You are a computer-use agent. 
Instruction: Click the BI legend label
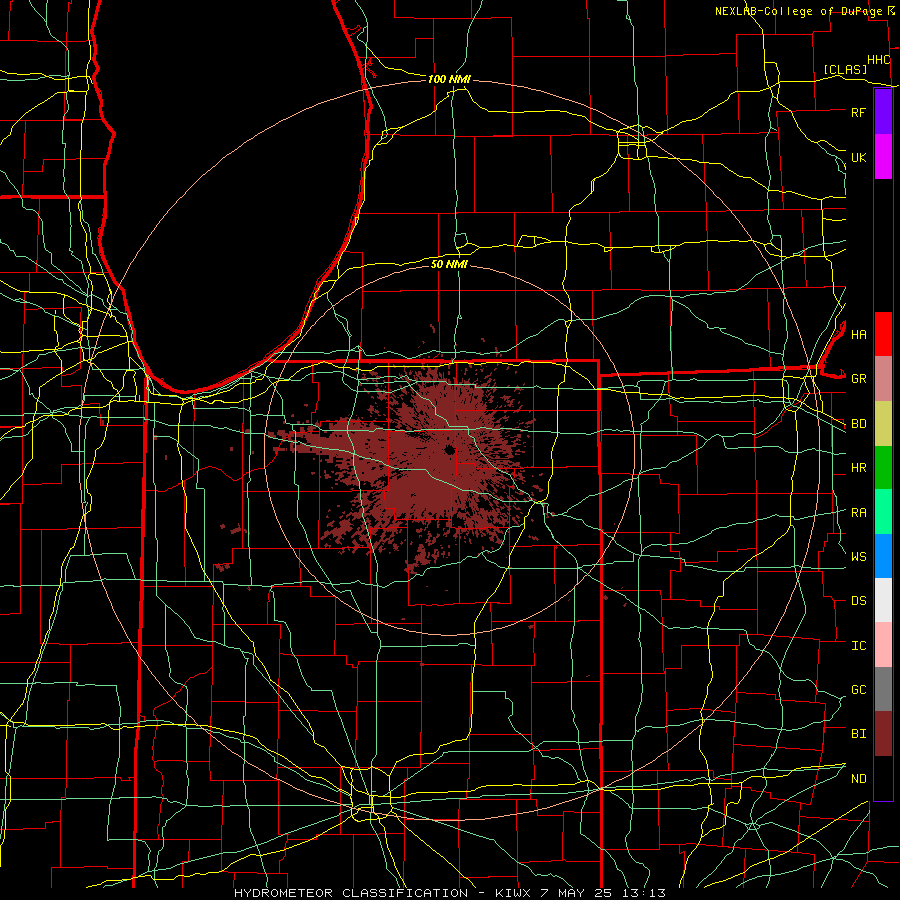coord(858,734)
